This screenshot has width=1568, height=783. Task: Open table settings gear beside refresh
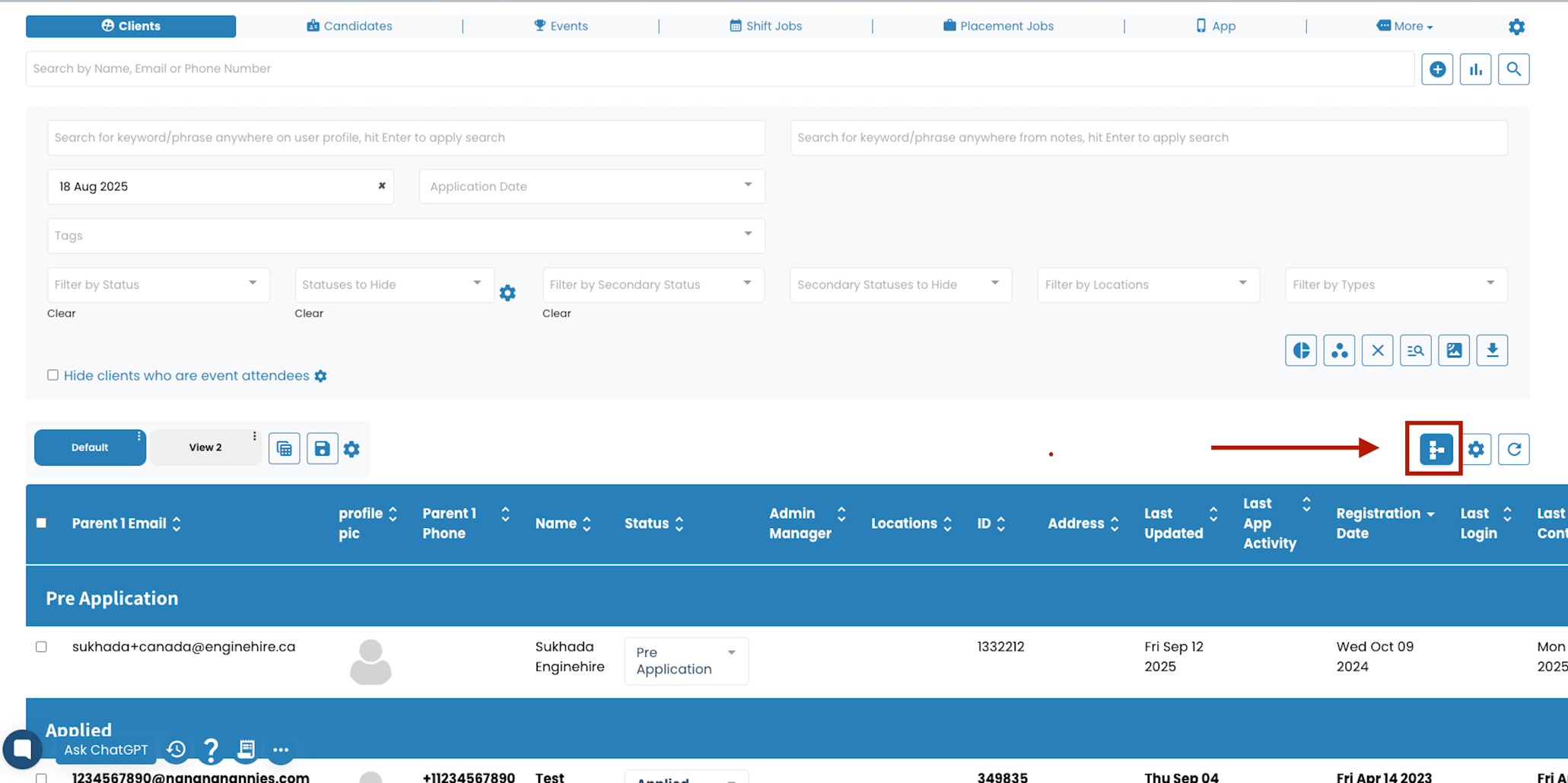coord(1476,450)
